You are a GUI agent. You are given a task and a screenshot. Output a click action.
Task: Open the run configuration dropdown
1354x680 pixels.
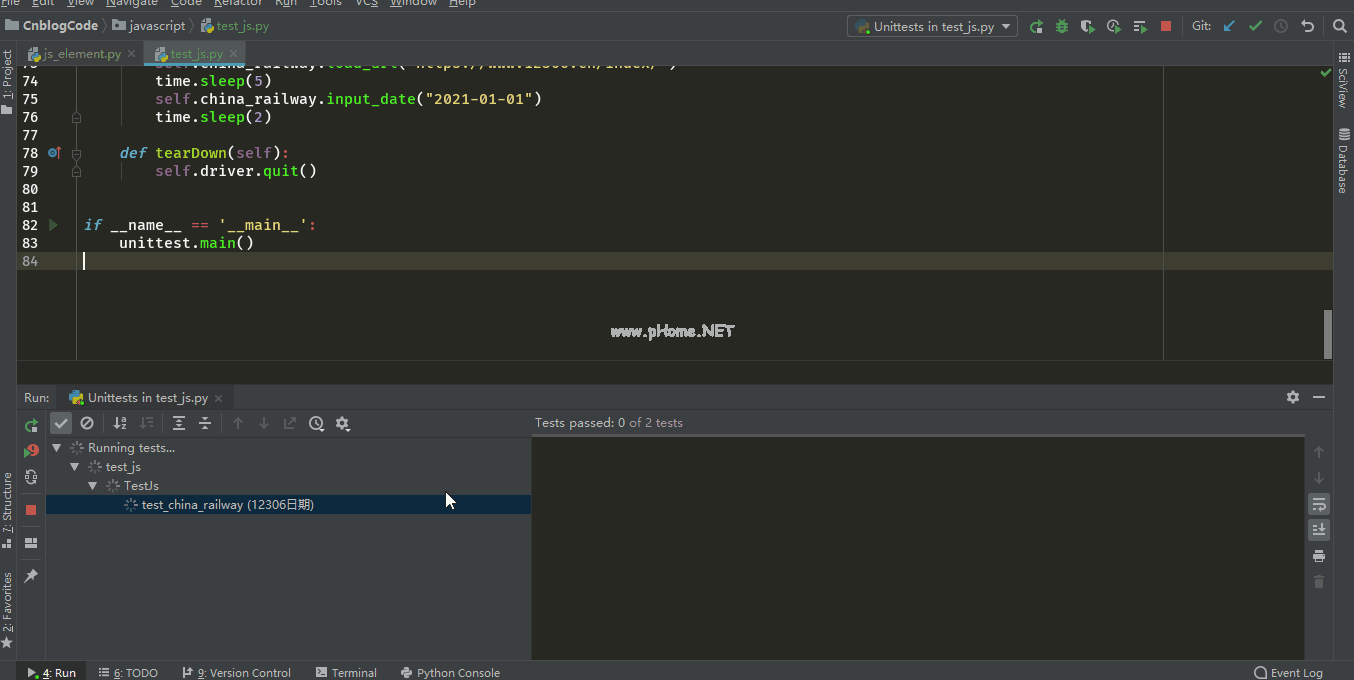click(x=932, y=27)
